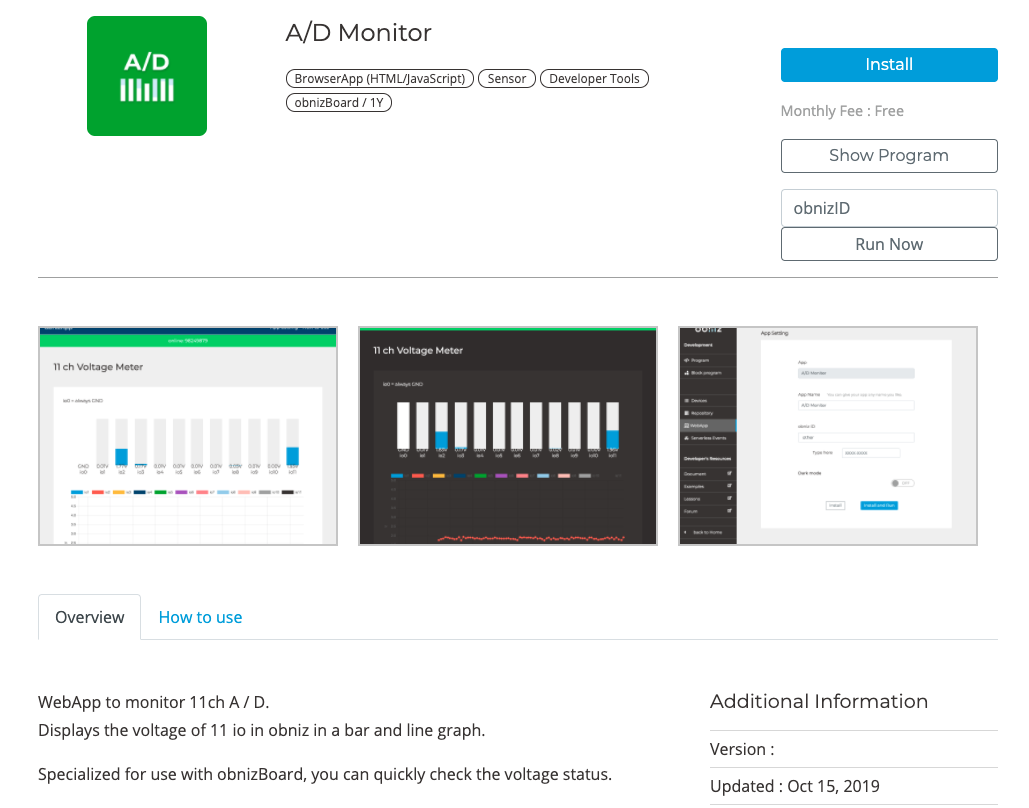The height and width of the screenshot is (808, 1029).
Task: Switch to the How to use tab
Action: click(x=200, y=617)
